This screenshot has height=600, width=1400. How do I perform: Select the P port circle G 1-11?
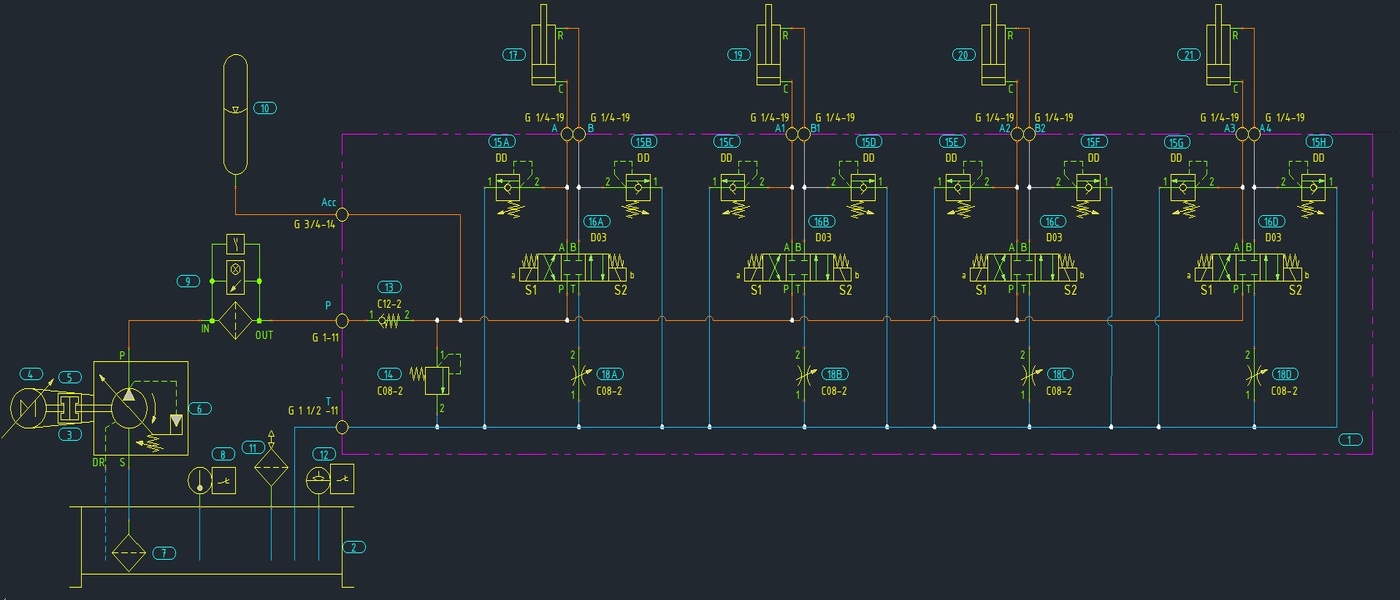[341, 320]
